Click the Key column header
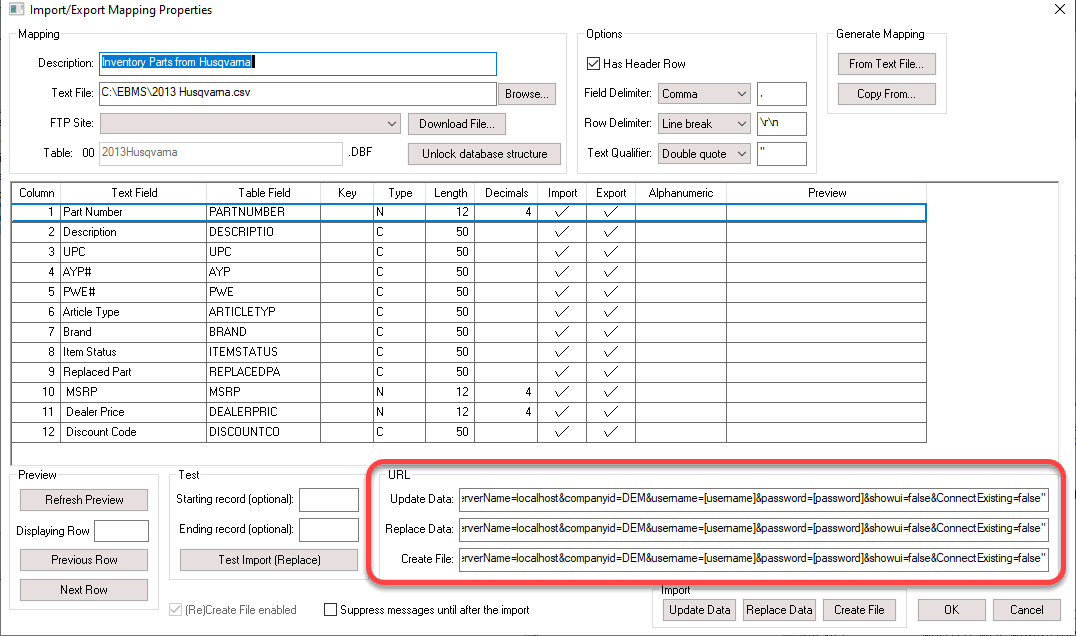The height and width of the screenshot is (636, 1076). pos(347,193)
